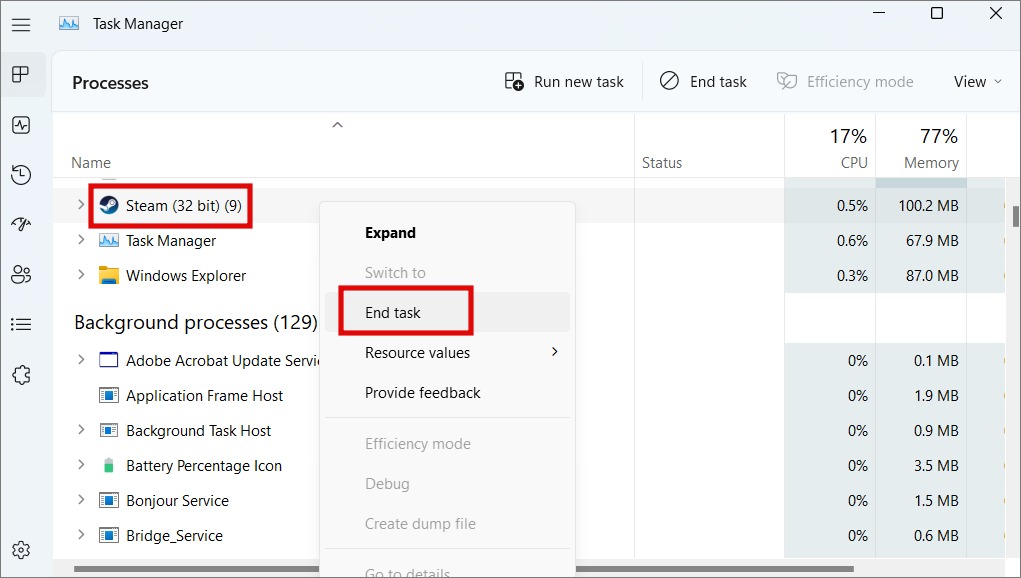This screenshot has height=578, width=1021.
Task: Sort by the Name column header
Action: [91, 163]
